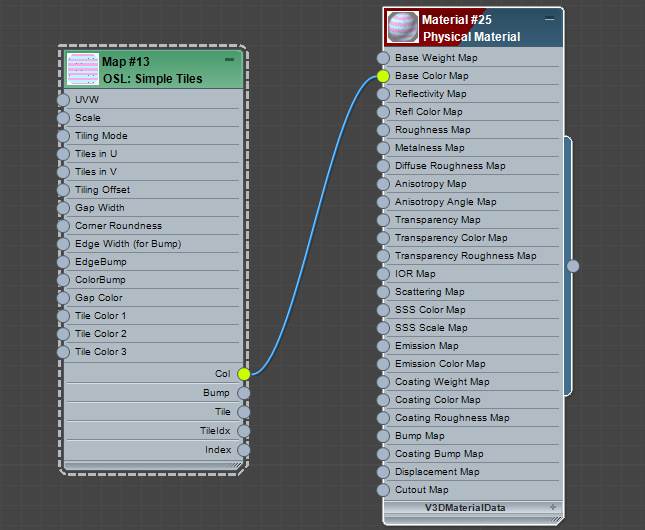This screenshot has width=645, height=530.
Task: Click the Anisotropy Angle Map socket
Action: point(383,202)
